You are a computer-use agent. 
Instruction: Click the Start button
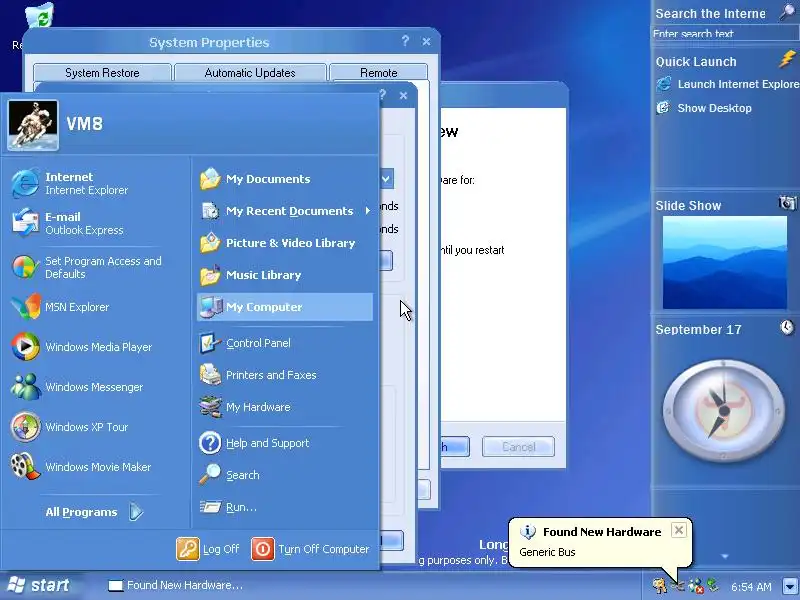coord(39,585)
